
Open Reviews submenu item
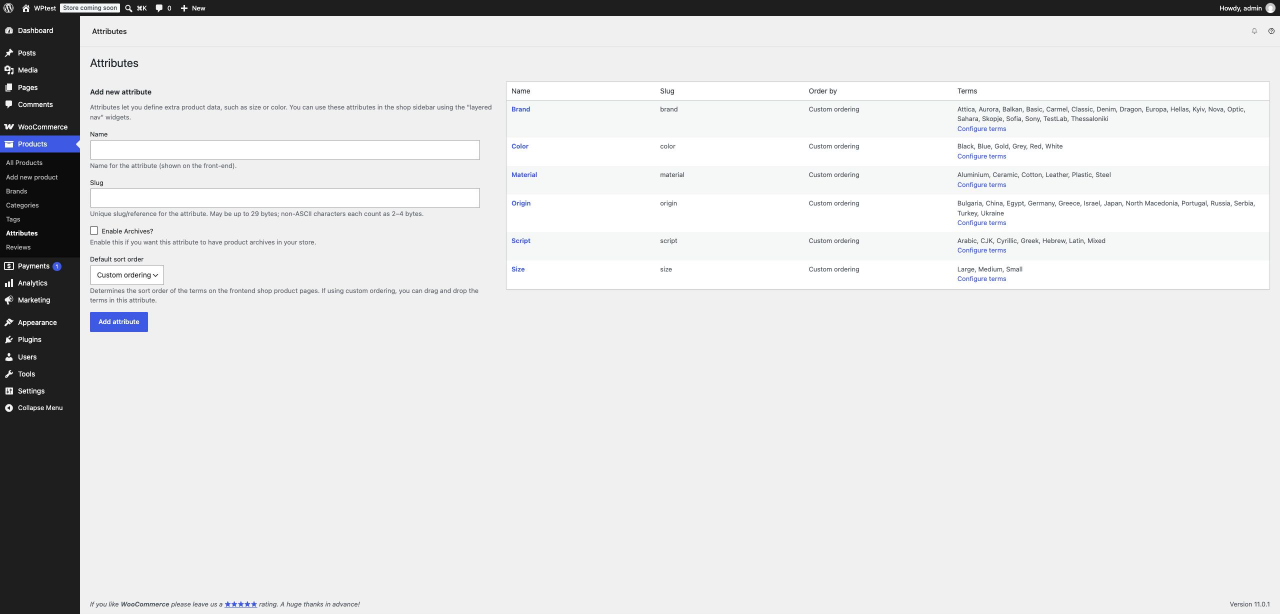(18, 247)
